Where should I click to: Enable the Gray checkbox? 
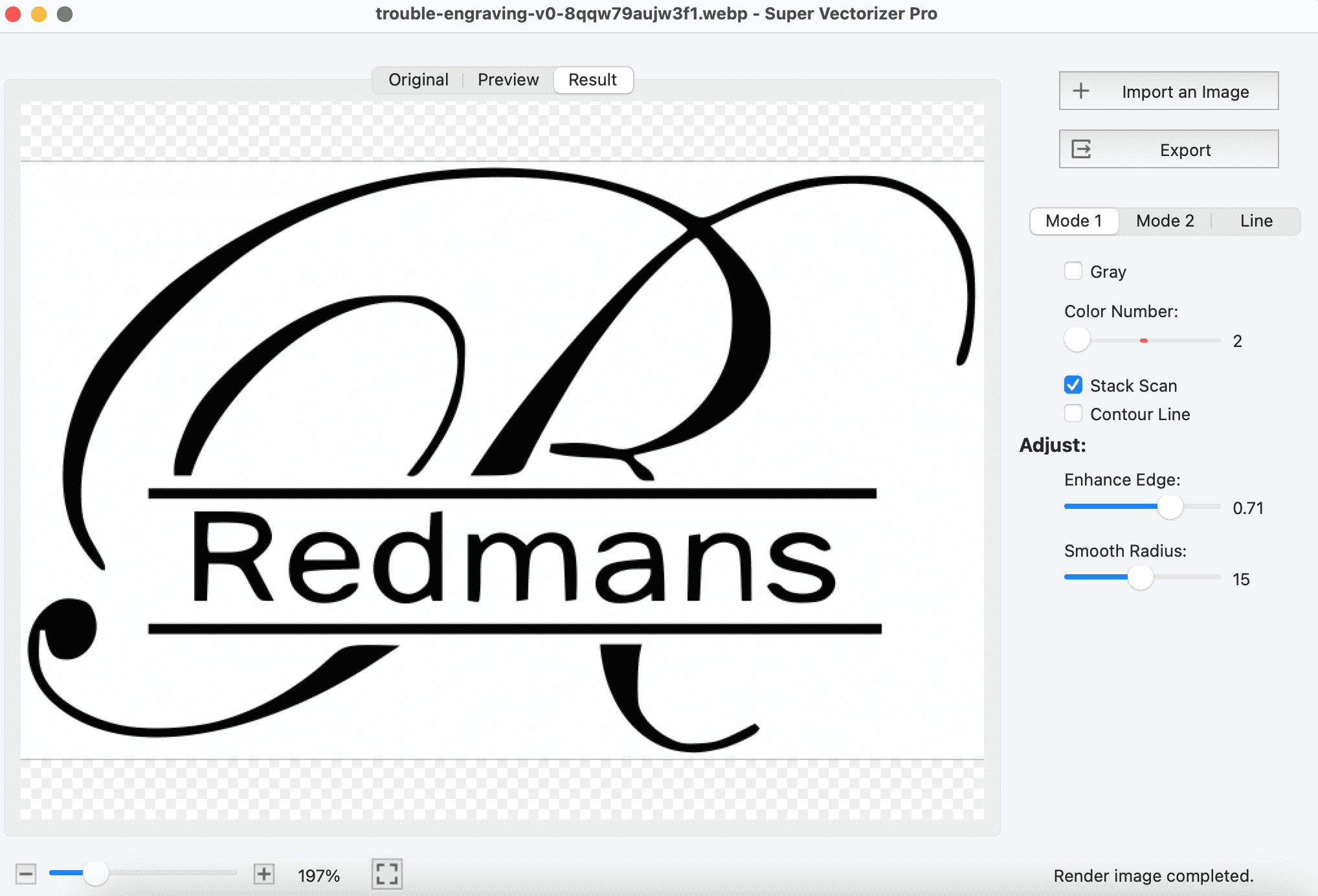(1073, 271)
